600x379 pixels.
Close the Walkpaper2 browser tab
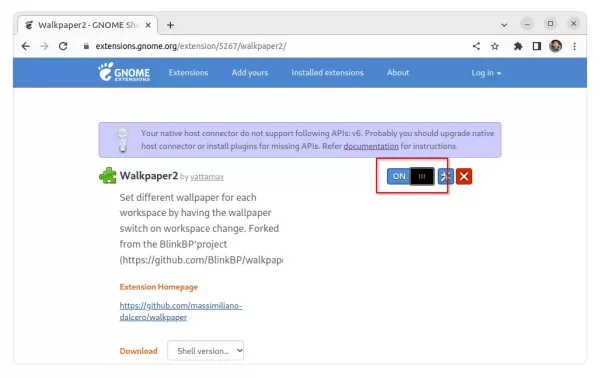[x=148, y=25]
